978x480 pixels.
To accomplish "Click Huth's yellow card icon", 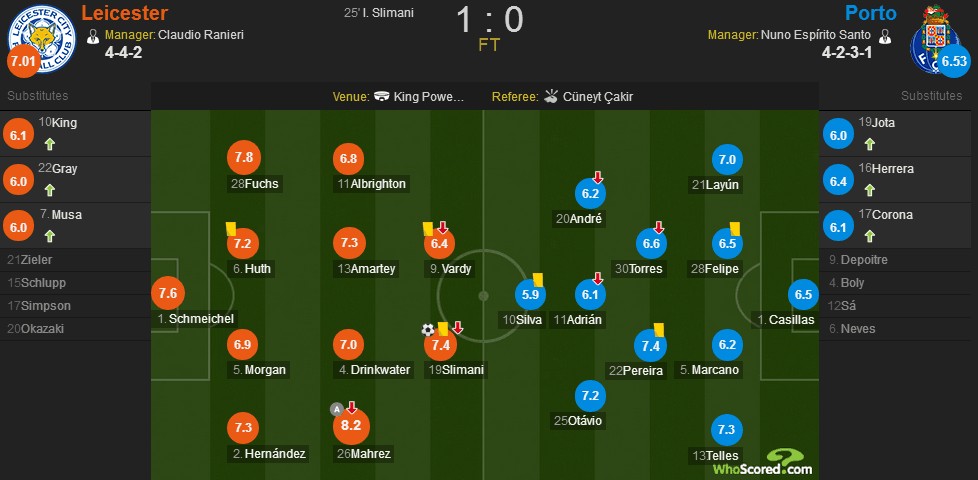I will pos(231,229).
